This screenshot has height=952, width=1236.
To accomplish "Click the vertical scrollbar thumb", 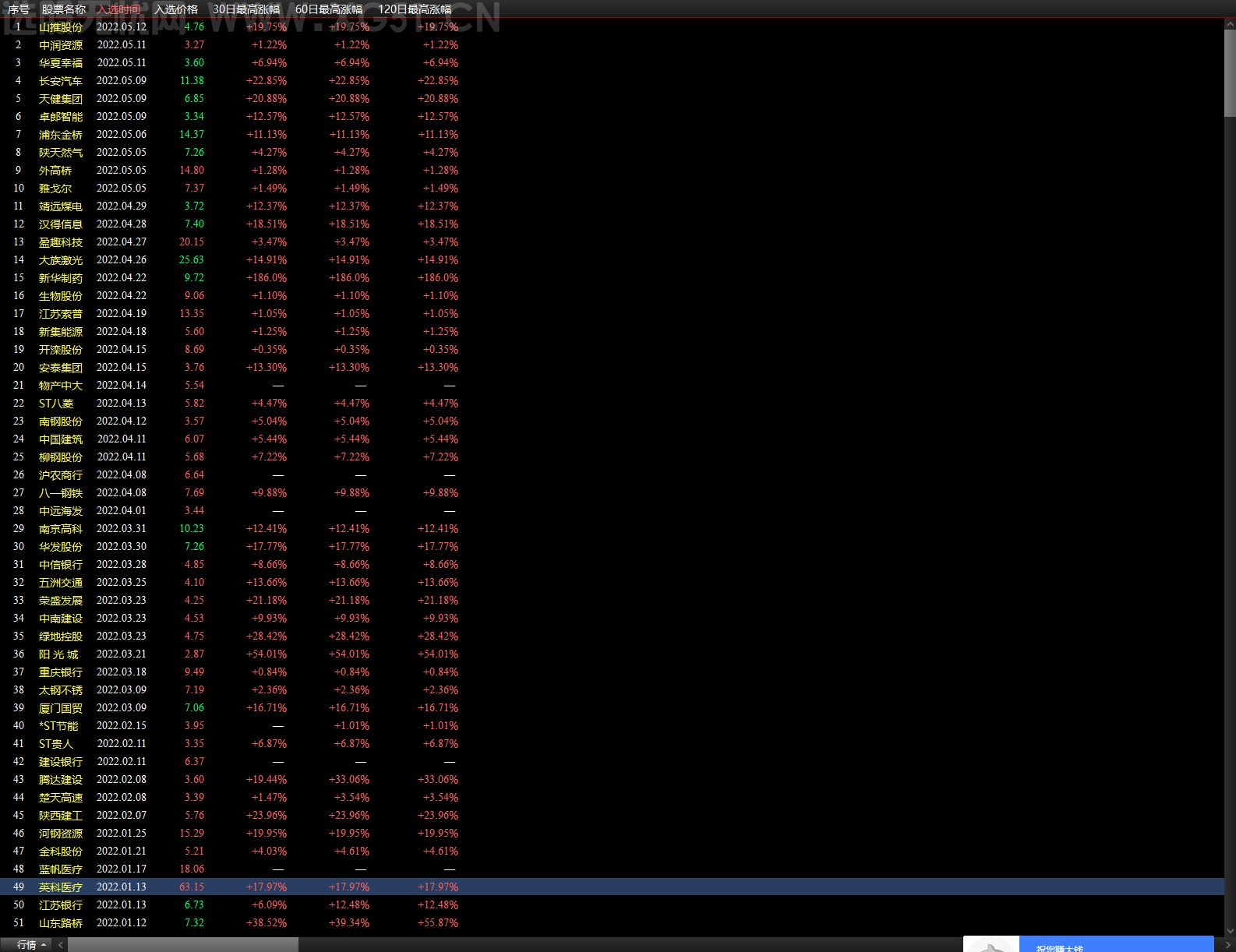I will [x=1230, y=73].
